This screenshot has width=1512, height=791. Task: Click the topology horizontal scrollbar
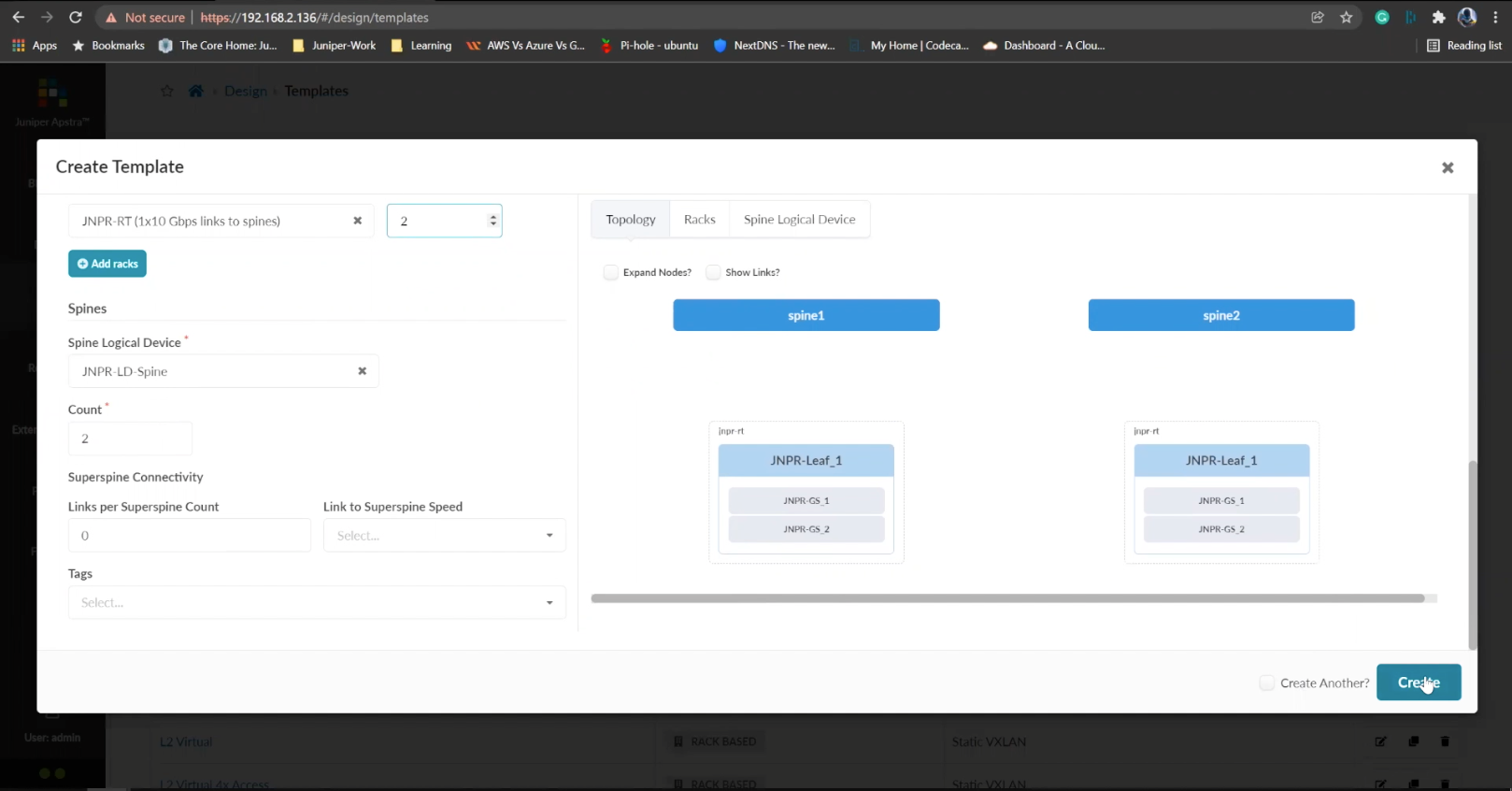tap(1007, 598)
